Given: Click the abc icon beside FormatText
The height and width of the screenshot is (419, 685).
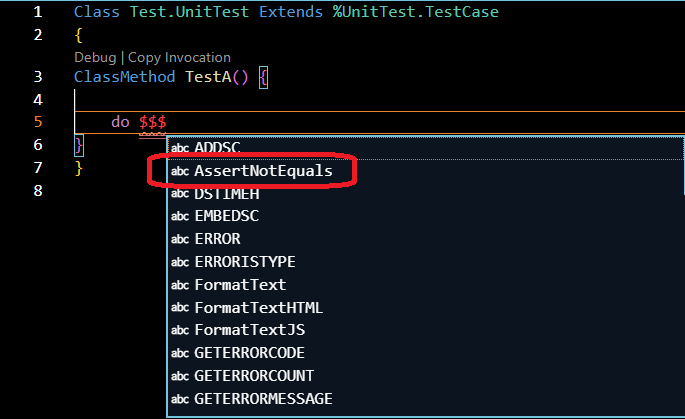Looking at the screenshot, I should 180,285.
